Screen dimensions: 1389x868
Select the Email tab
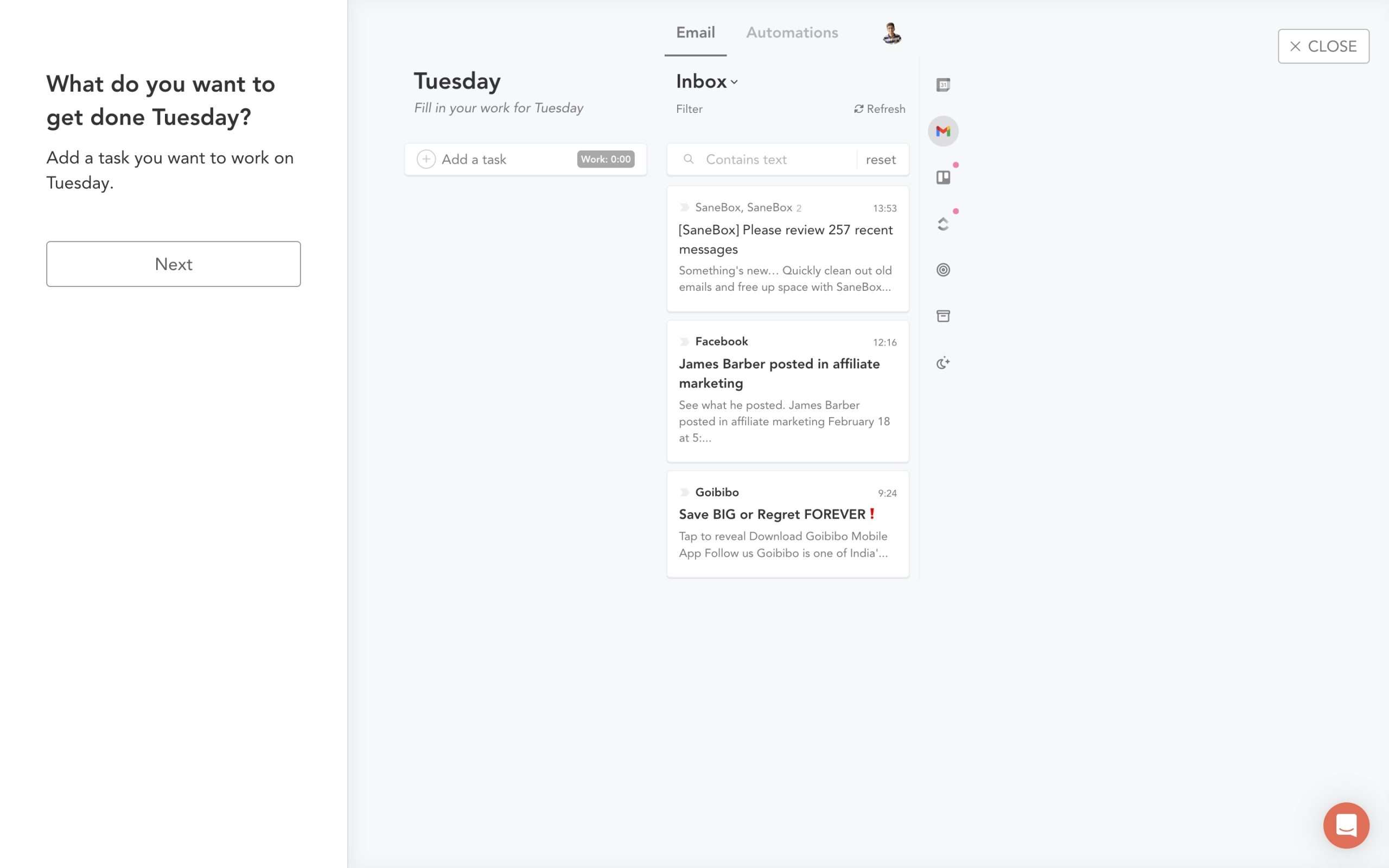click(695, 33)
